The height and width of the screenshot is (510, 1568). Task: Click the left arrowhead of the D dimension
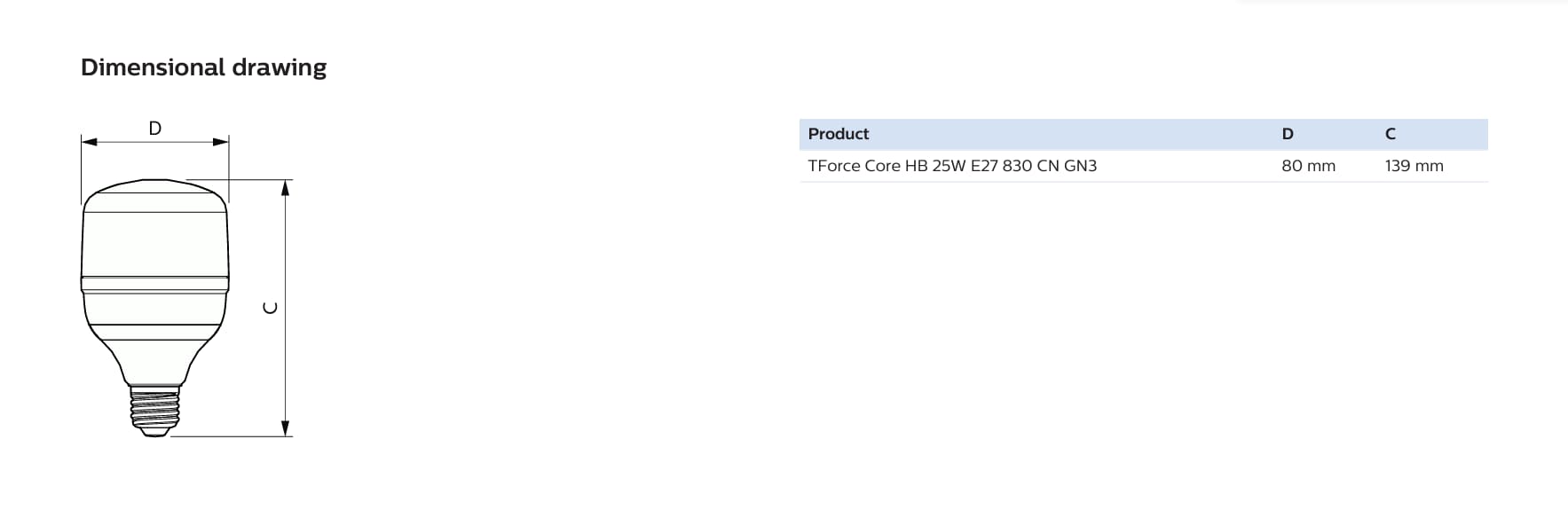(89, 141)
